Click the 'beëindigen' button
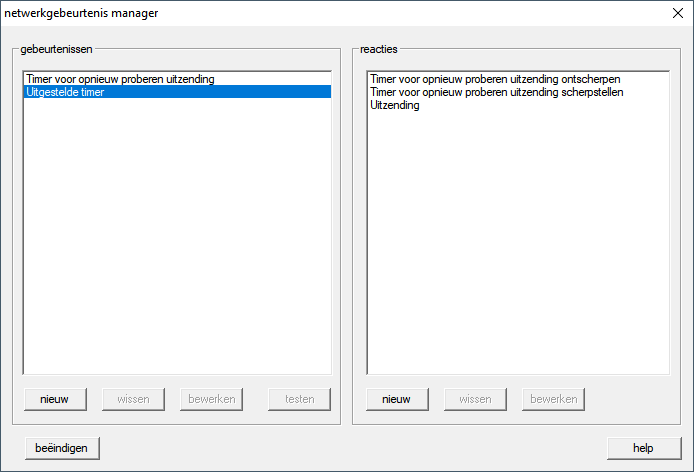Image resolution: width=694 pixels, height=472 pixels. click(x=63, y=448)
